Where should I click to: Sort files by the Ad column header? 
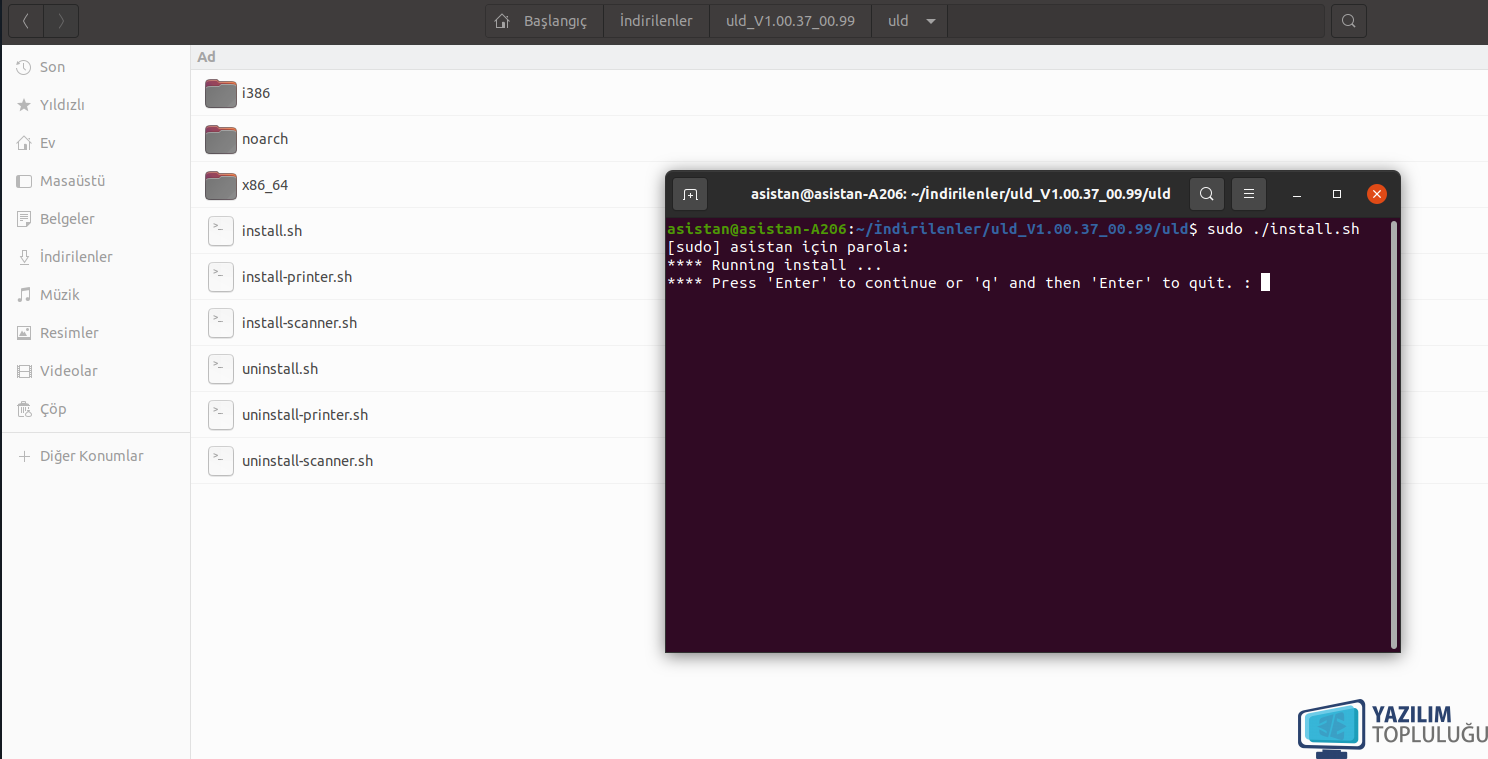(206, 57)
